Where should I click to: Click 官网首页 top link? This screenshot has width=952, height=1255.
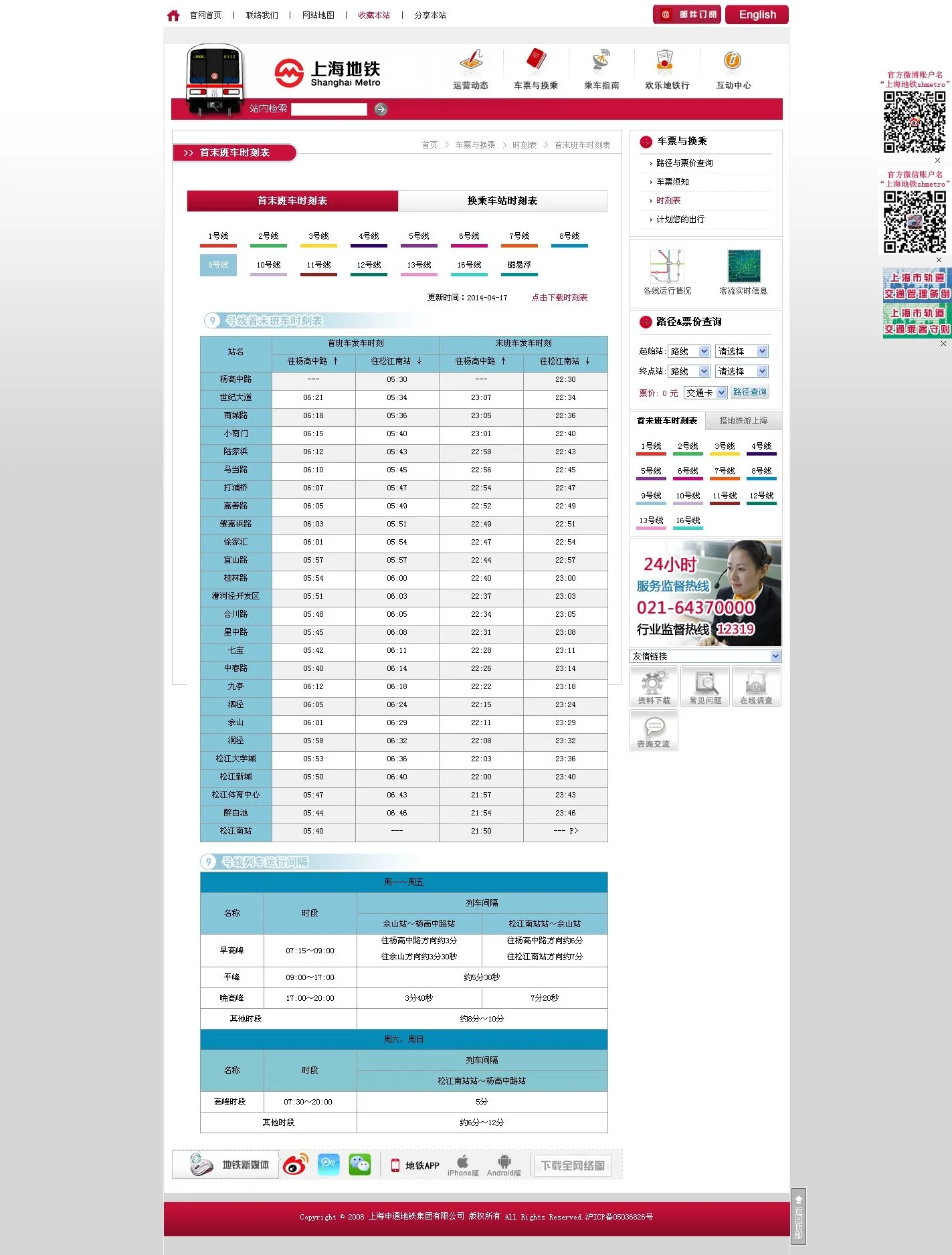click(205, 15)
